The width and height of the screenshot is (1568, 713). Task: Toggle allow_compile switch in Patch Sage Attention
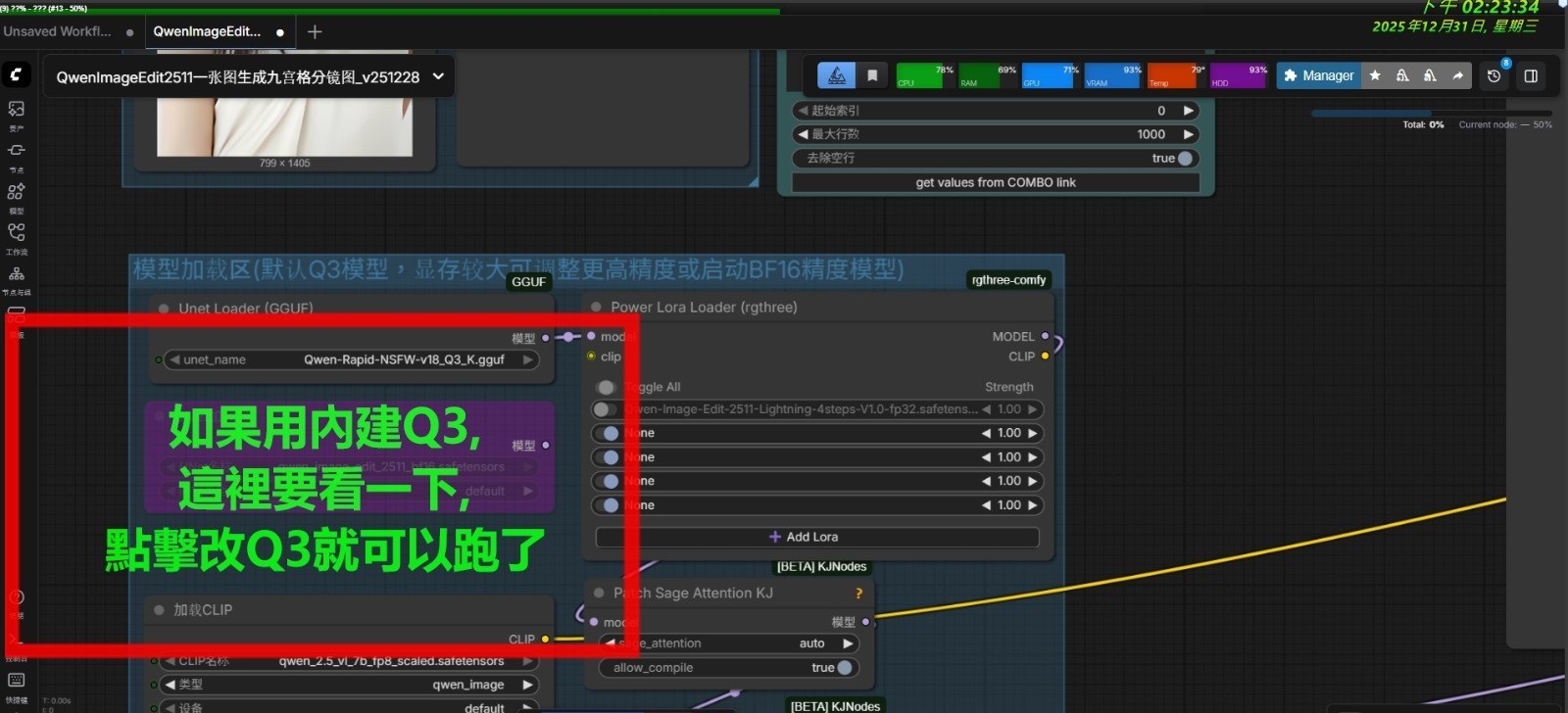tap(844, 668)
